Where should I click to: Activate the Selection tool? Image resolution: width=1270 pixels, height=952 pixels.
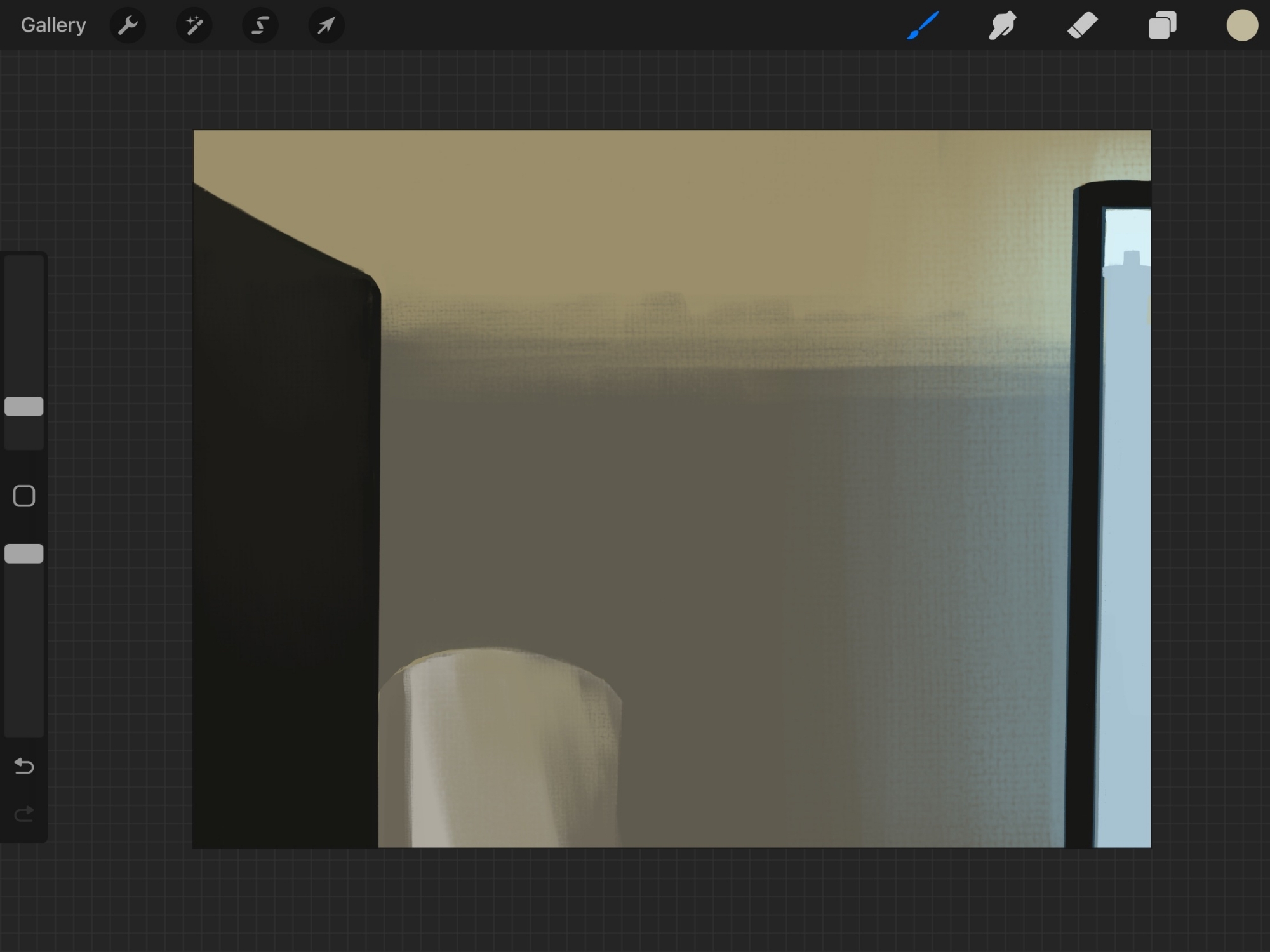(x=260, y=25)
